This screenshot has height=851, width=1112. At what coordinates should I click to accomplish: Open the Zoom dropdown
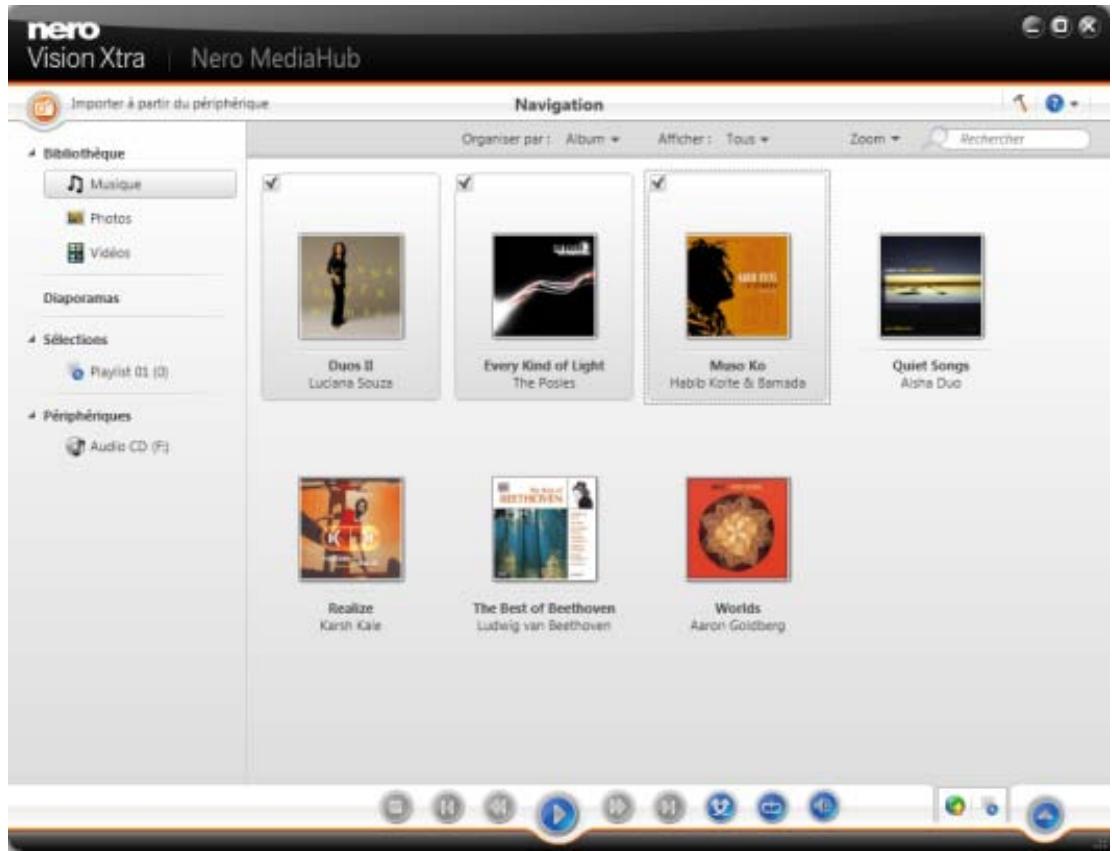pos(875,139)
